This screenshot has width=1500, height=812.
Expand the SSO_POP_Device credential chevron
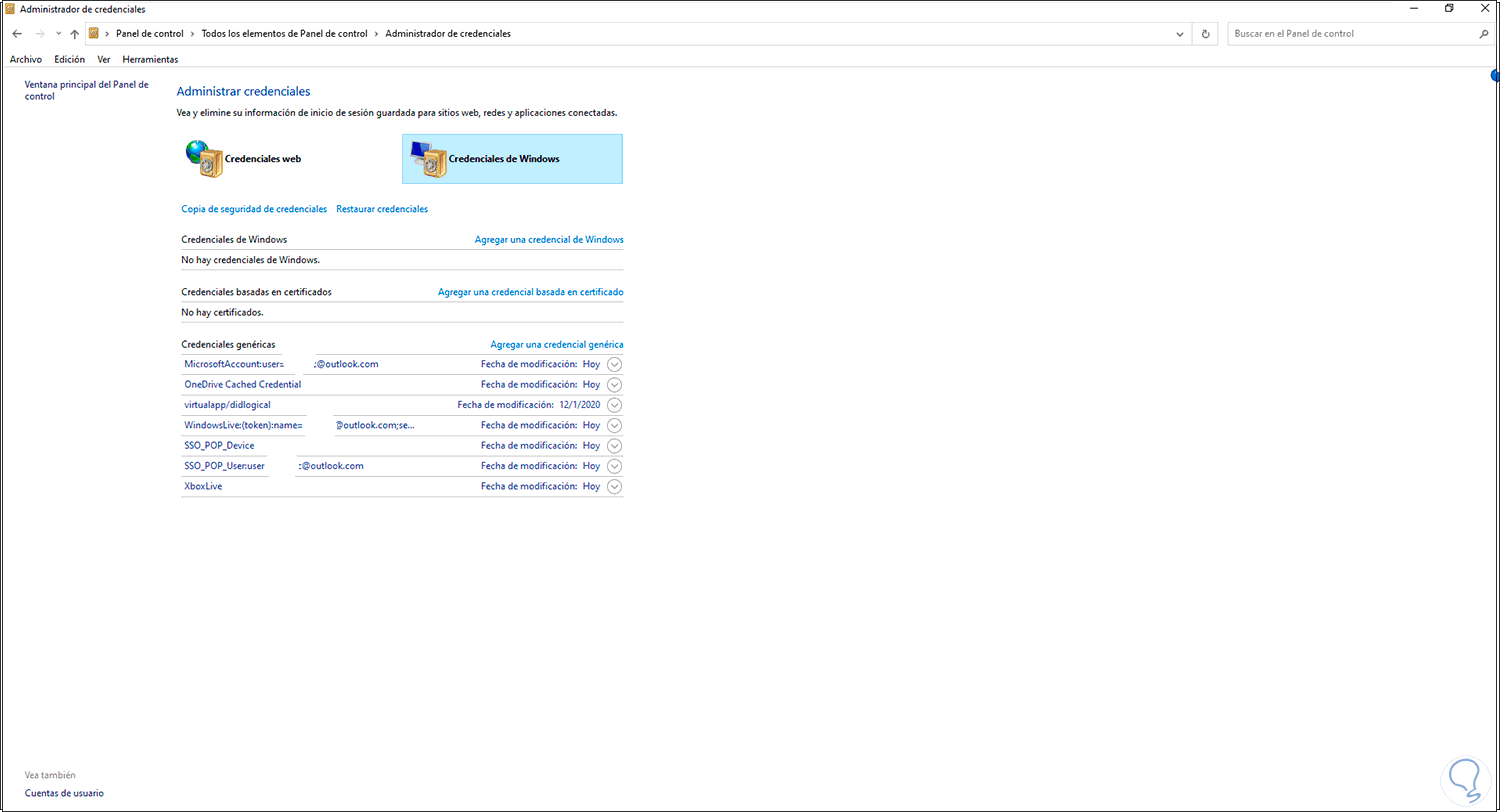(x=615, y=445)
